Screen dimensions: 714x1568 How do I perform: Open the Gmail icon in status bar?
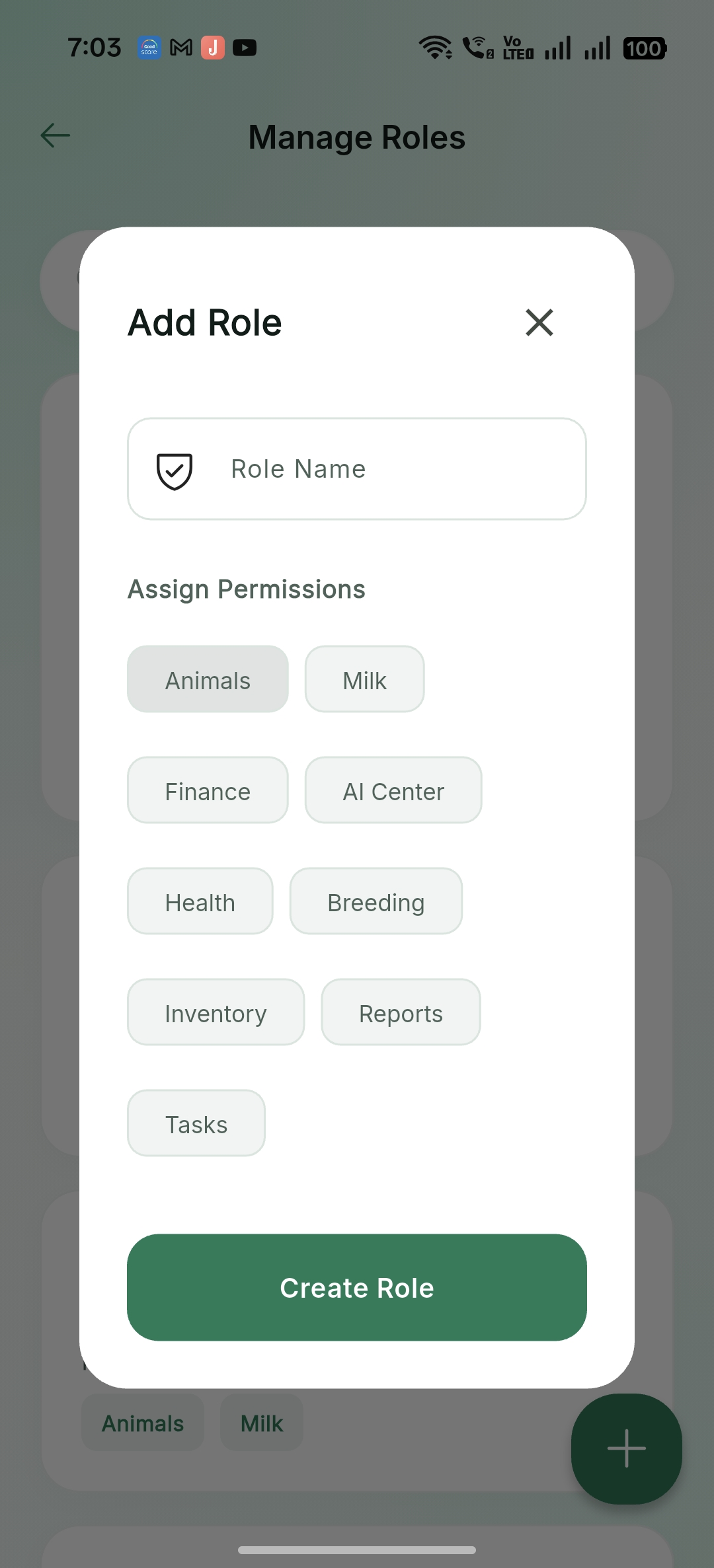click(180, 47)
